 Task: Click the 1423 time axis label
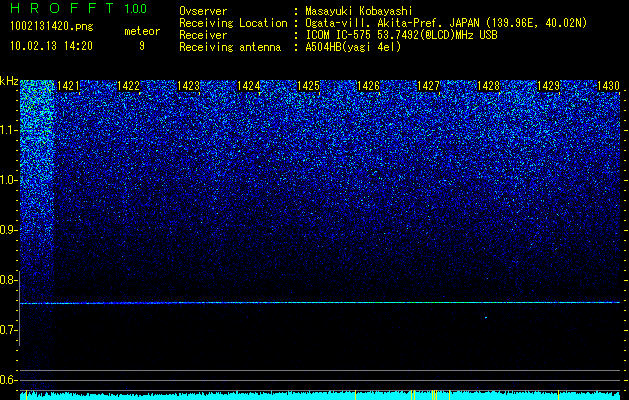coord(188,86)
